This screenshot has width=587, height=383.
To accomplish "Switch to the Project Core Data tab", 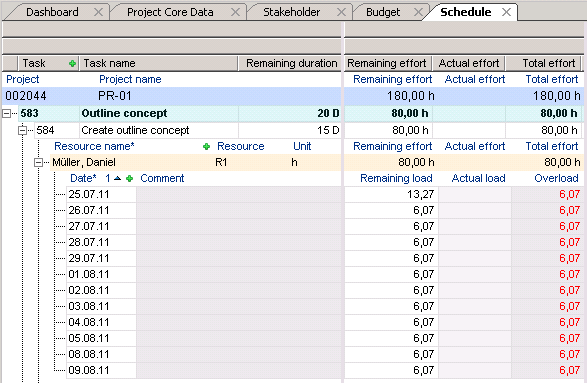I will pyautogui.click(x=170, y=12).
